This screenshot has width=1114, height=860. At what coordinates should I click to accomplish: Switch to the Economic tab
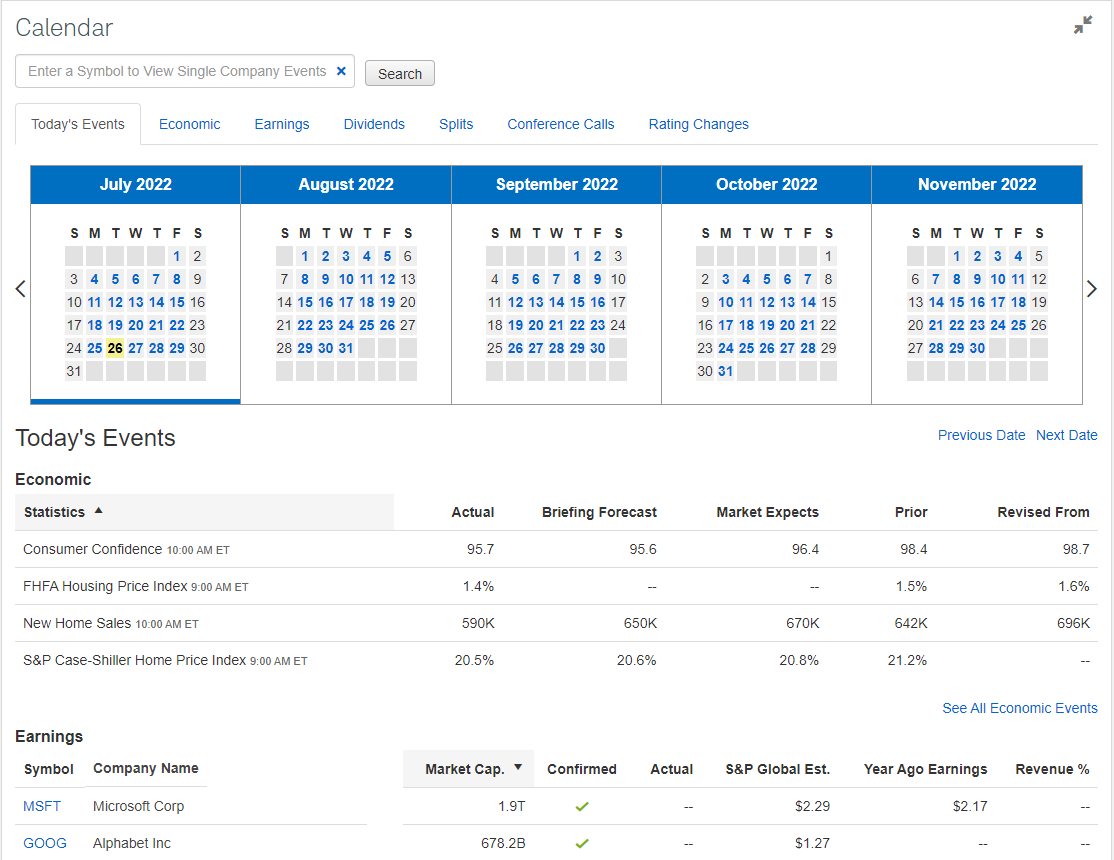[x=190, y=124]
